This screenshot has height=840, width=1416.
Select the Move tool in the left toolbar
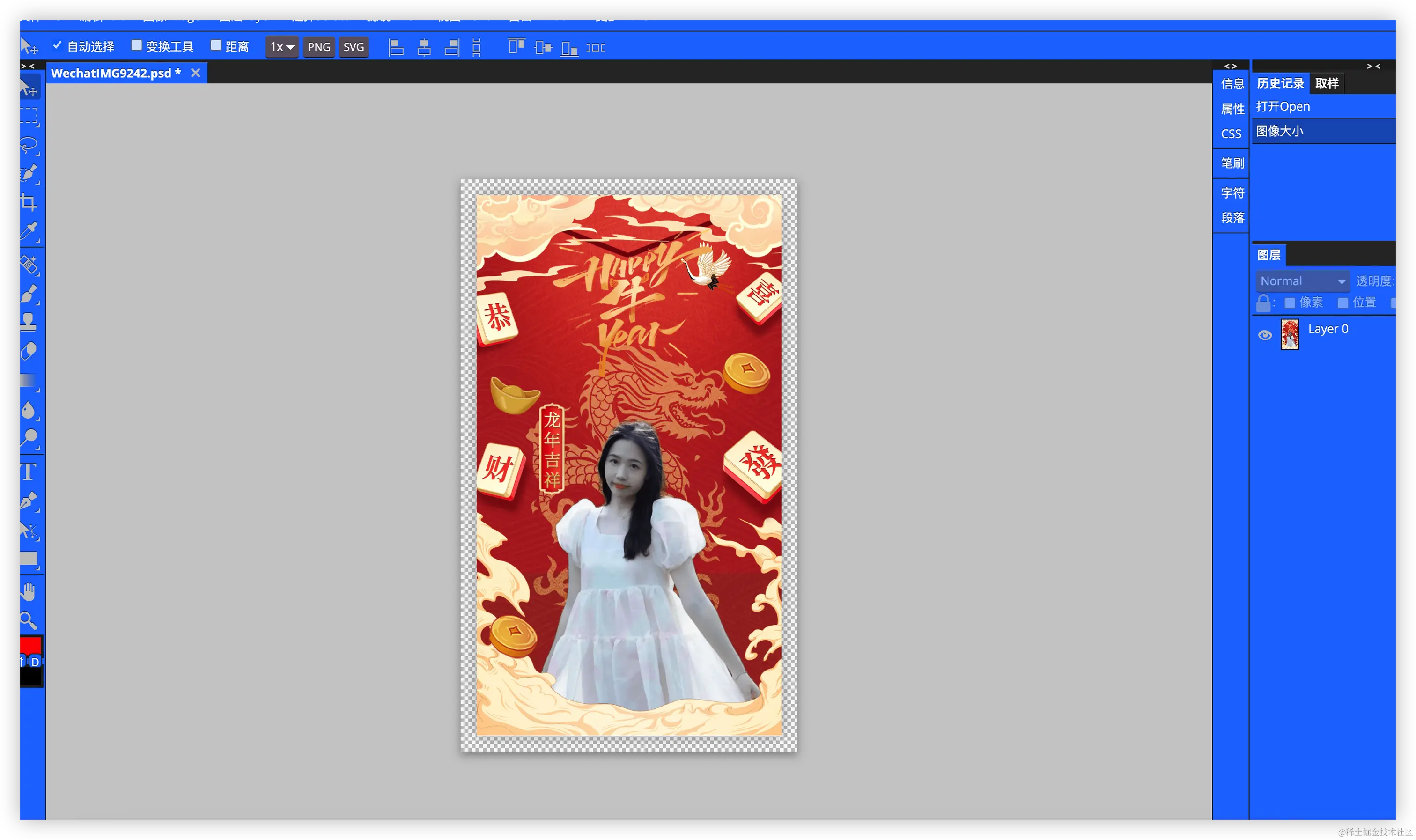tap(29, 88)
